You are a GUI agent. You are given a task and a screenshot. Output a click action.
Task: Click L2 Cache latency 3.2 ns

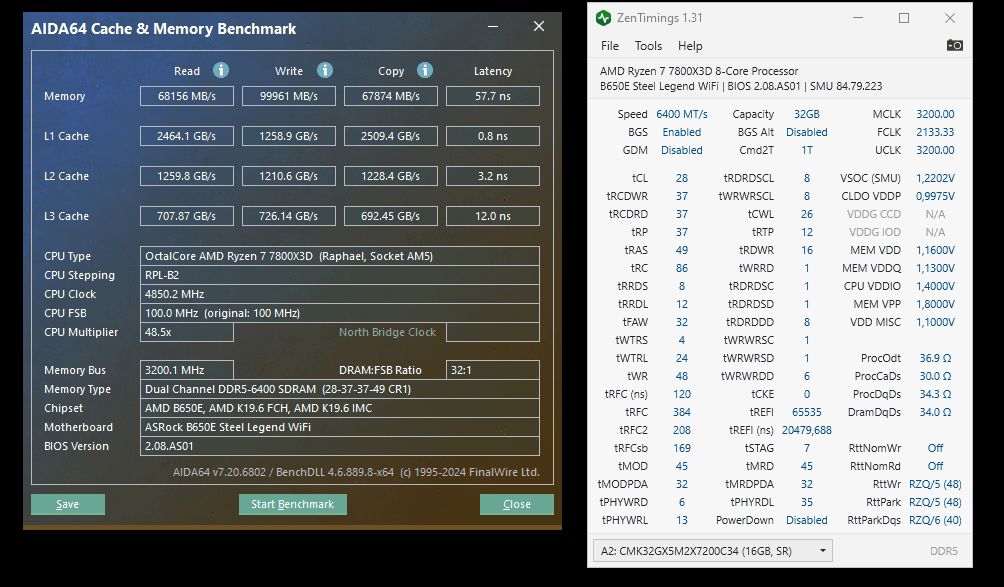click(x=493, y=176)
